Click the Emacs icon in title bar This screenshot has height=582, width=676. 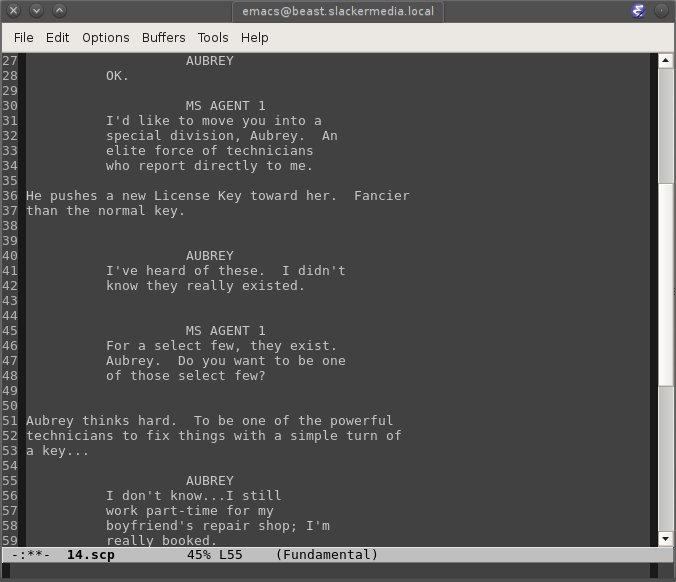[x=638, y=11]
